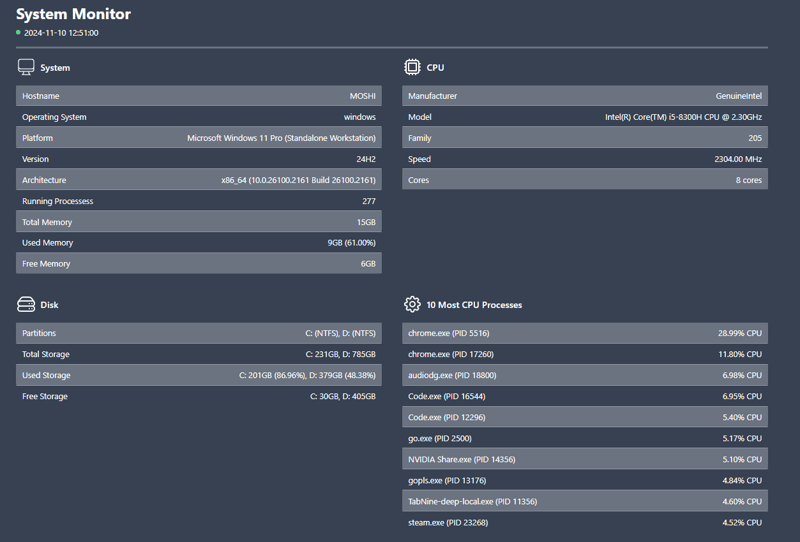Click the CPU chip icon

412,67
